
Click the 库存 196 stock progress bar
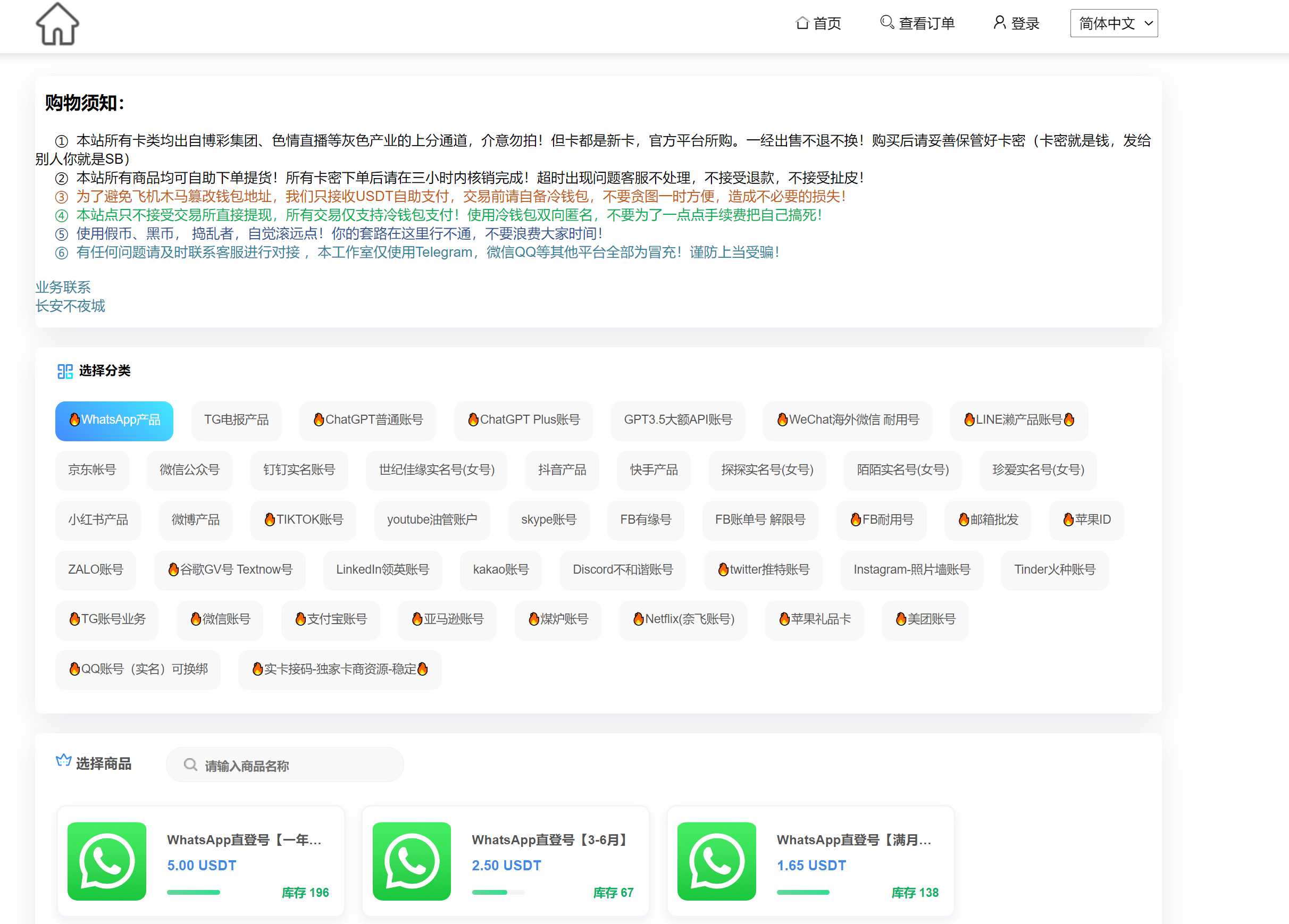(x=193, y=893)
